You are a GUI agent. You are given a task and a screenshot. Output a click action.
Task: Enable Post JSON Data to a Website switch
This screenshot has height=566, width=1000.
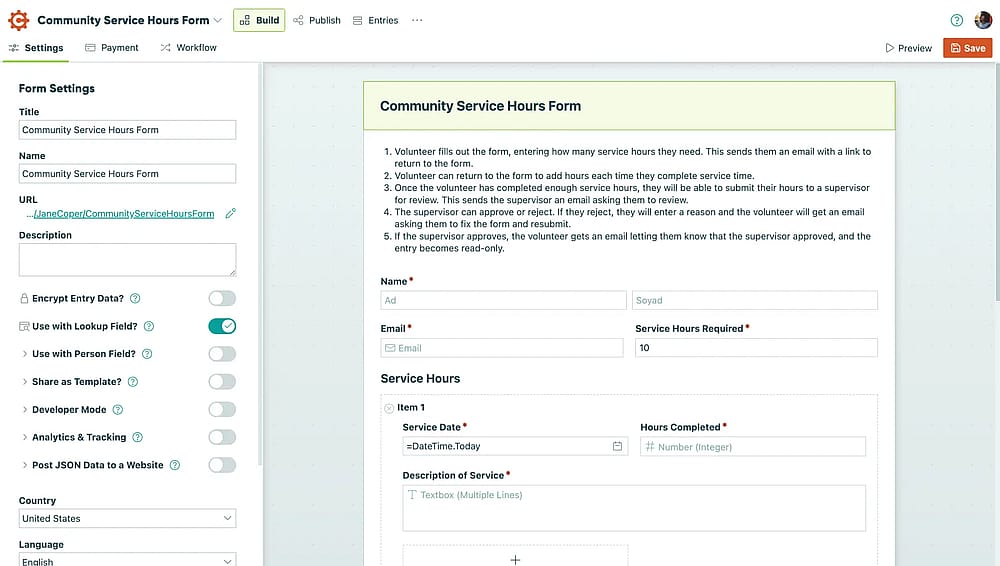pos(222,465)
